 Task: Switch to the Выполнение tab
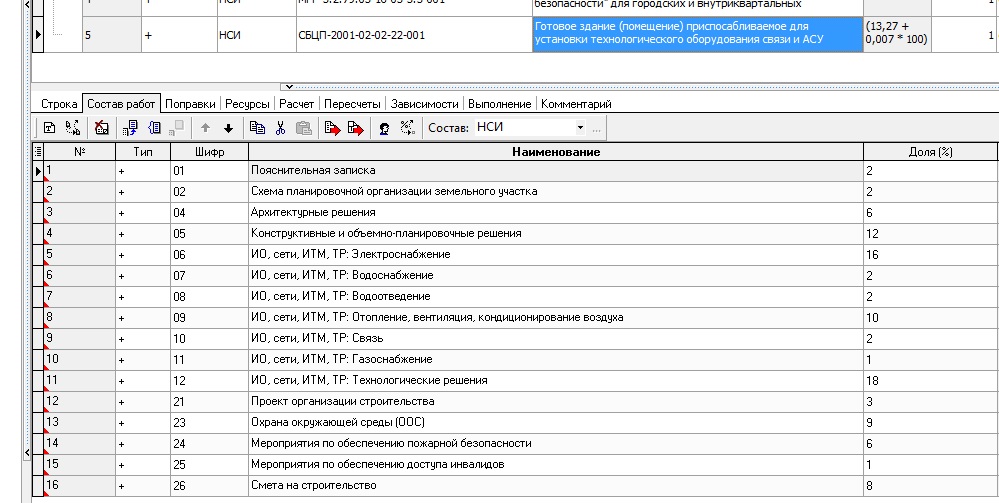[500, 104]
